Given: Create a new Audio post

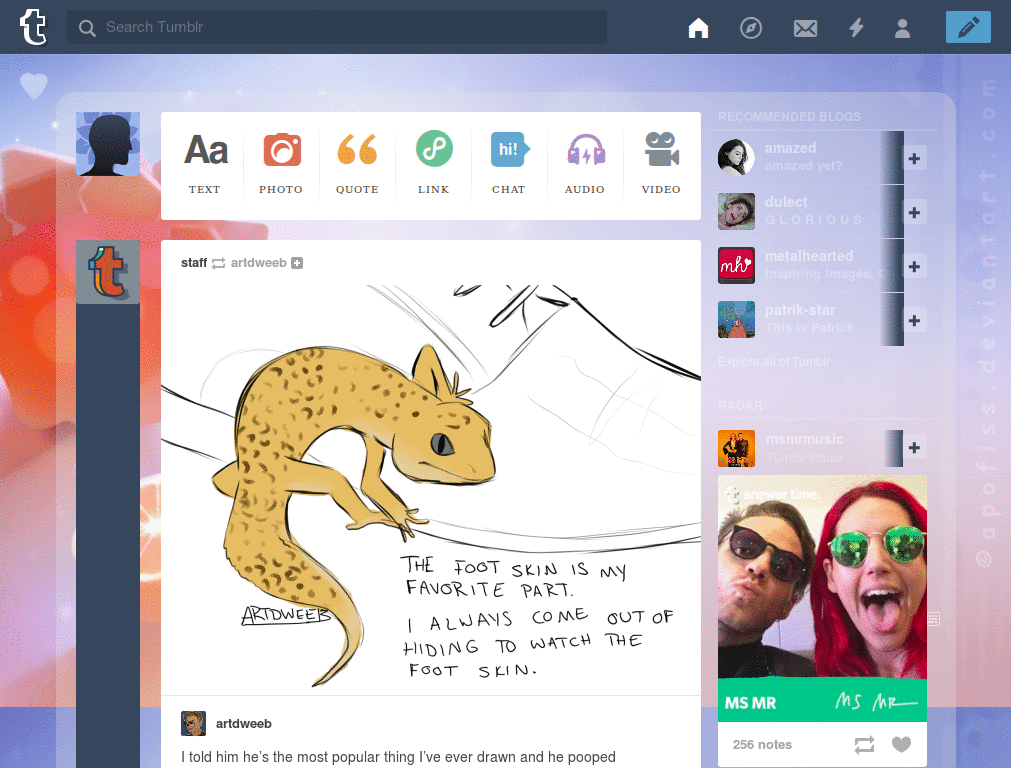Looking at the screenshot, I should click(585, 163).
